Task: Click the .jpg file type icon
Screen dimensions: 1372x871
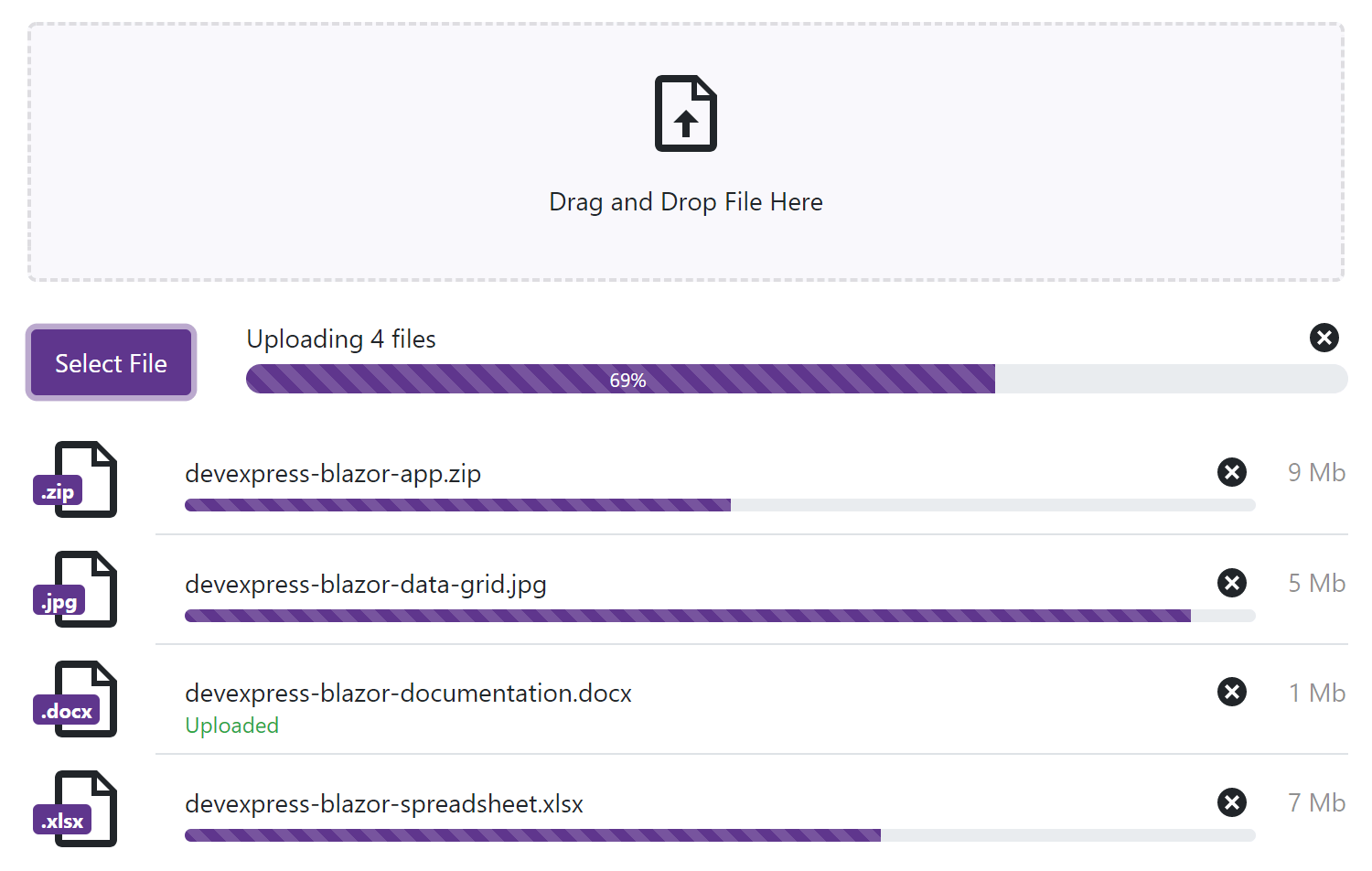Action: point(76,590)
